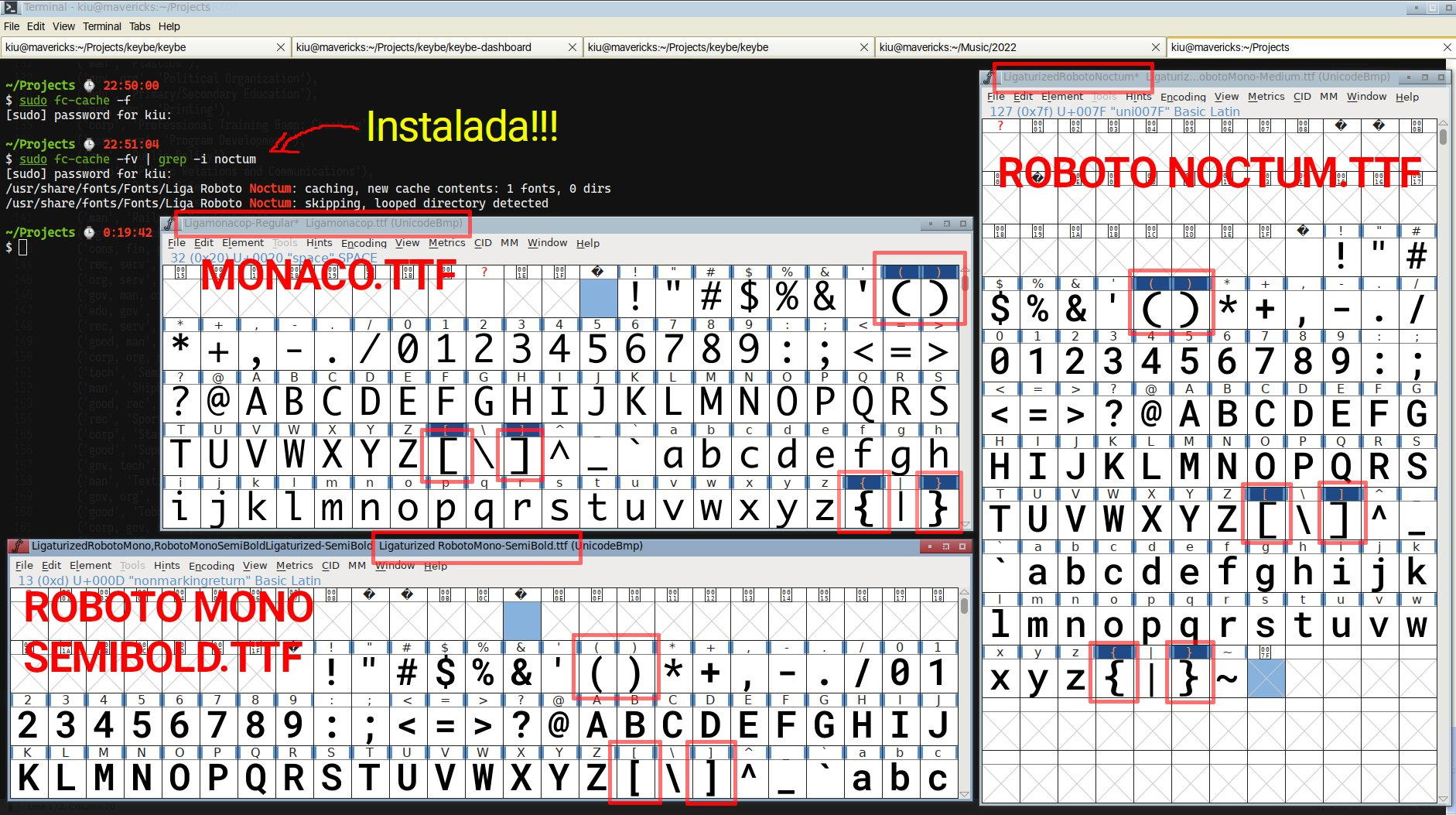Select the 'Q' glyph in Roboto Noctum window
1456x815 pixels.
[x=1341, y=467]
